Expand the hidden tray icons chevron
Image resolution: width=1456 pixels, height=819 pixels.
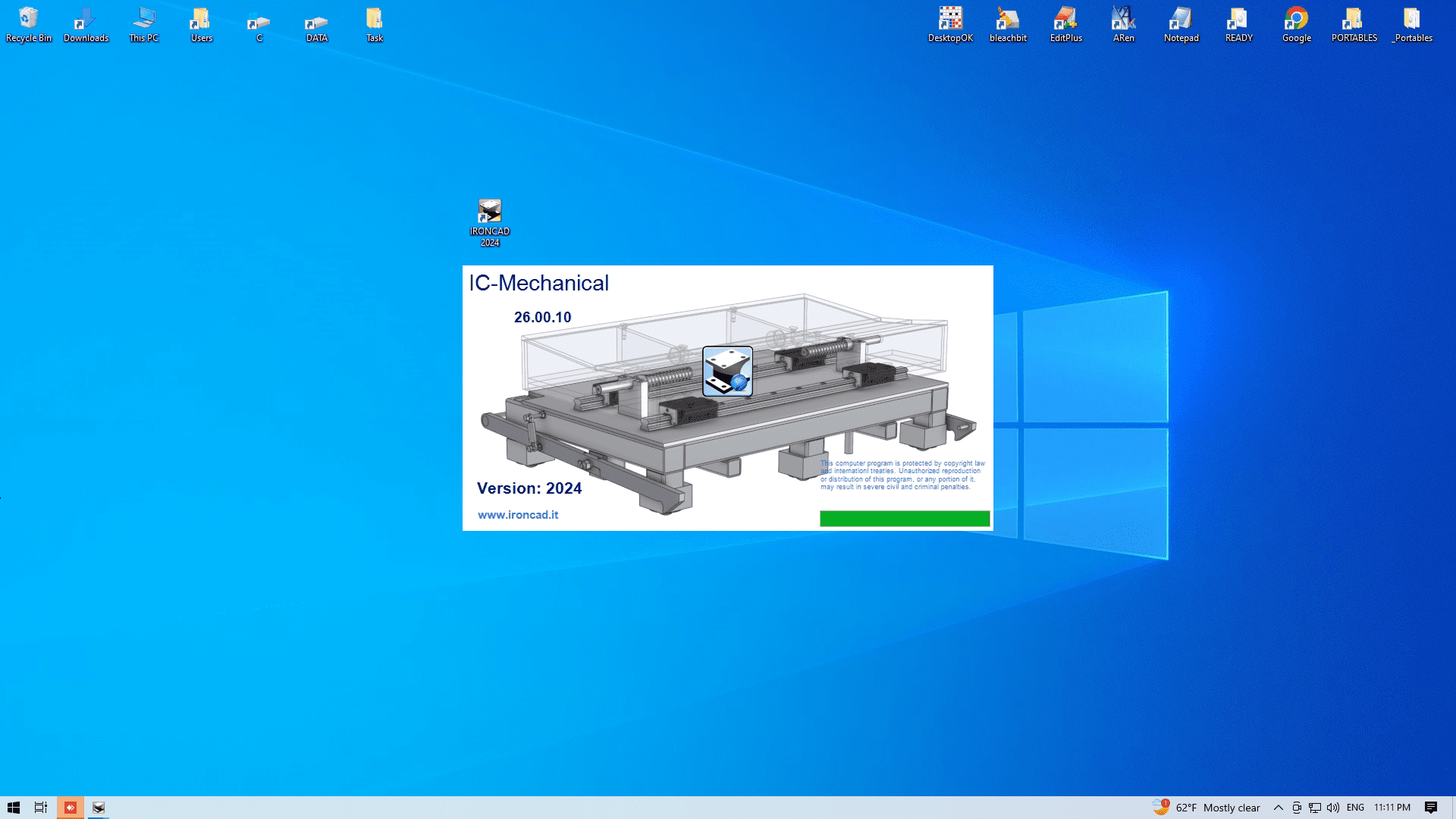[x=1279, y=808]
